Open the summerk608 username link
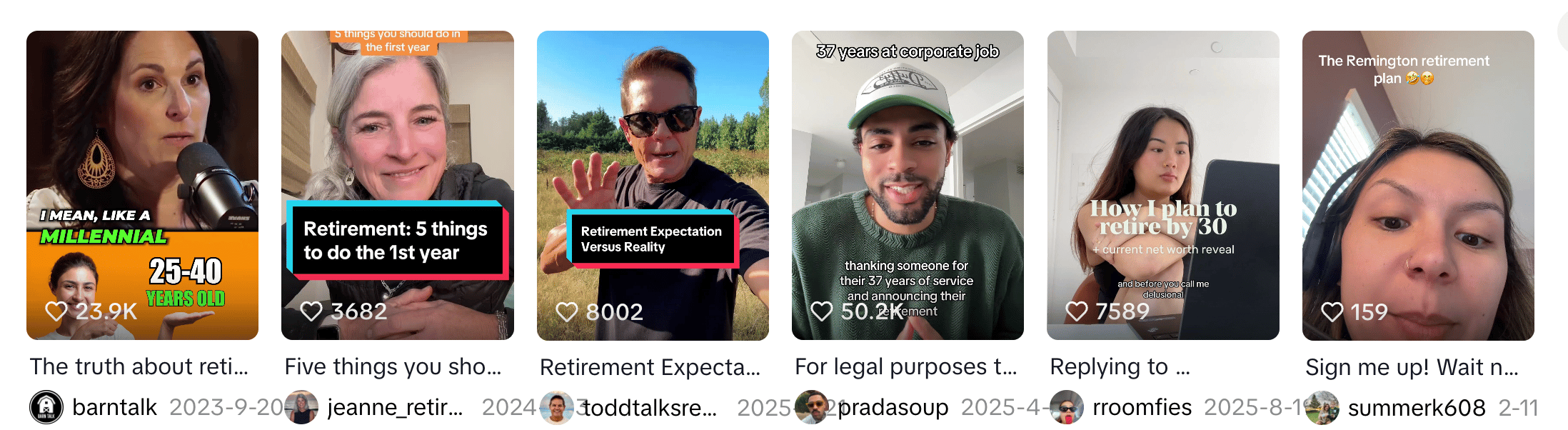The width and height of the screenshot is (1568, 430). coord(1417,408)
